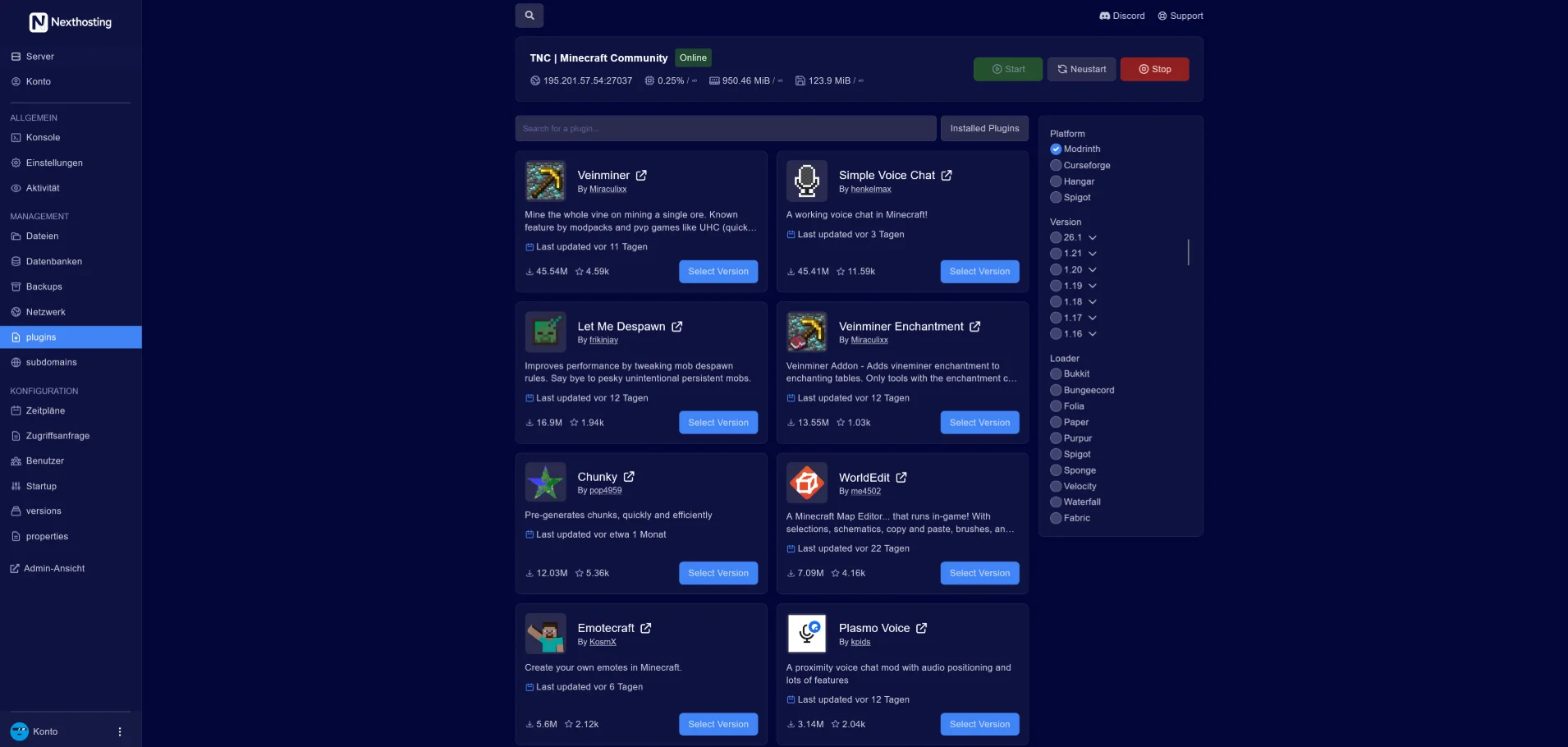Screen dimensions: 1568x747
Task: Open Konsole in the sidebar
Action: pyautogui.click(x=71, y=138)
